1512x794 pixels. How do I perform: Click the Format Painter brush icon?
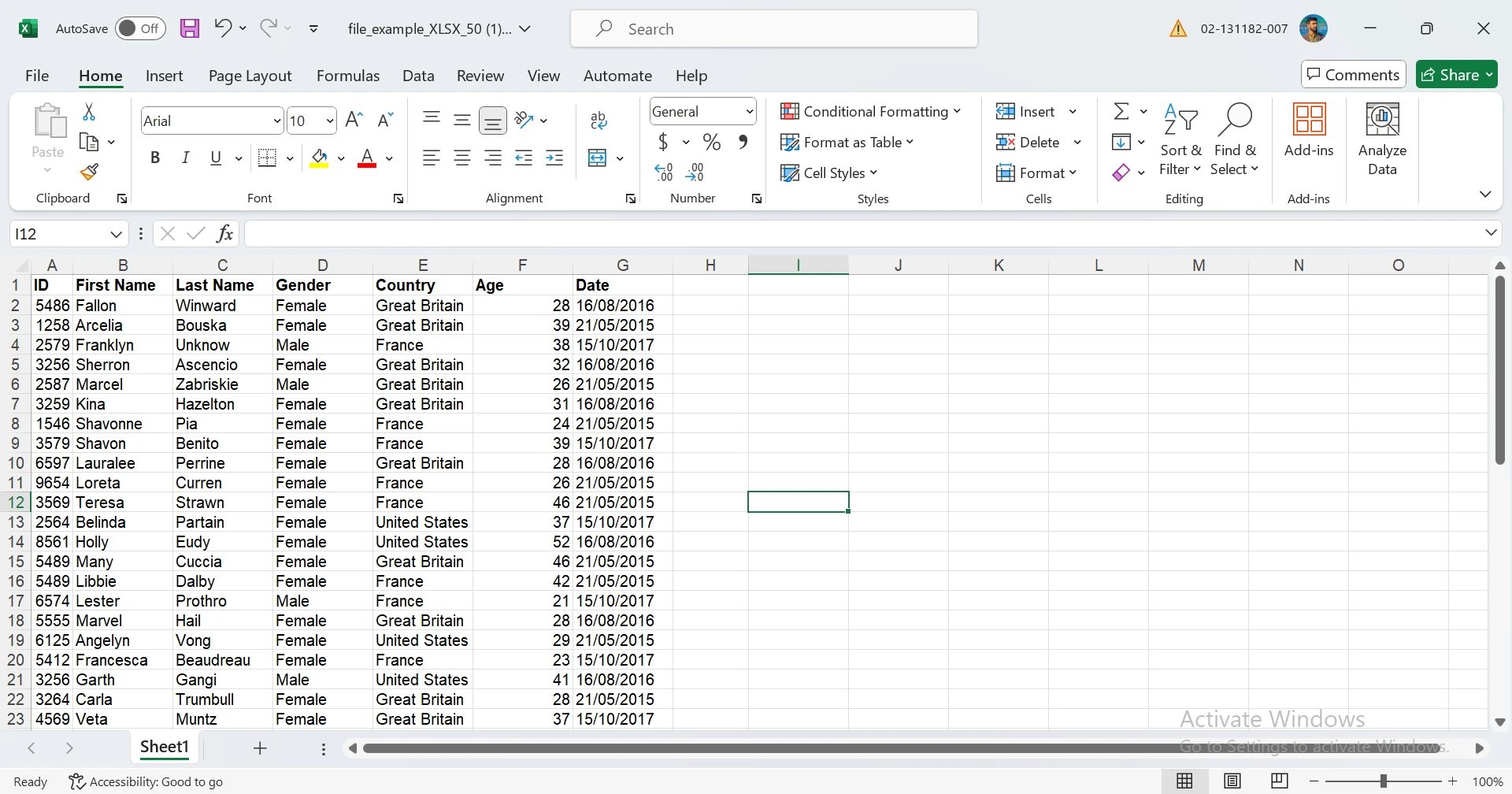click(x=89, y=172)
